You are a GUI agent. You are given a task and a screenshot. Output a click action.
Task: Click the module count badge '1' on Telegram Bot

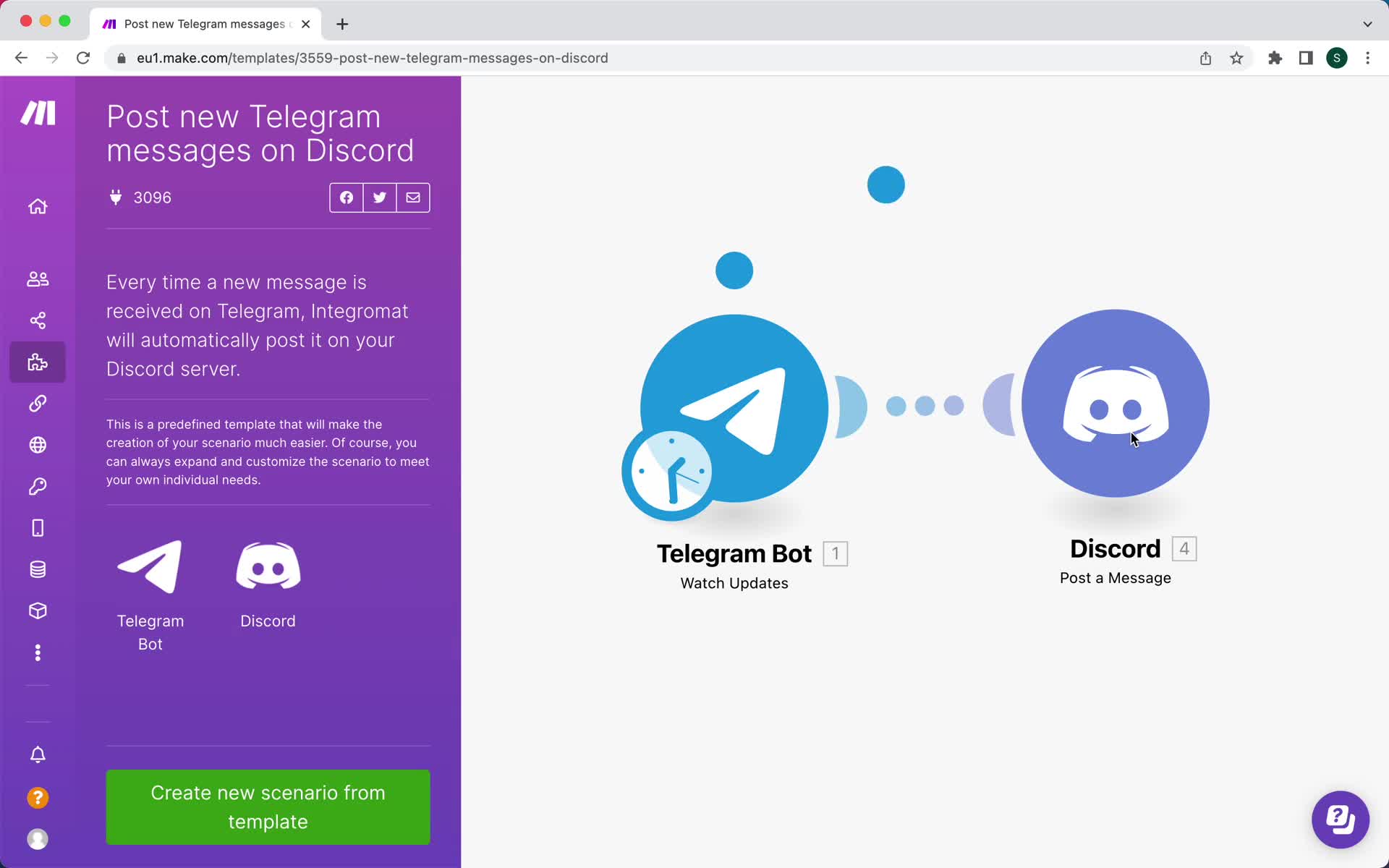[x=835, y=553]
